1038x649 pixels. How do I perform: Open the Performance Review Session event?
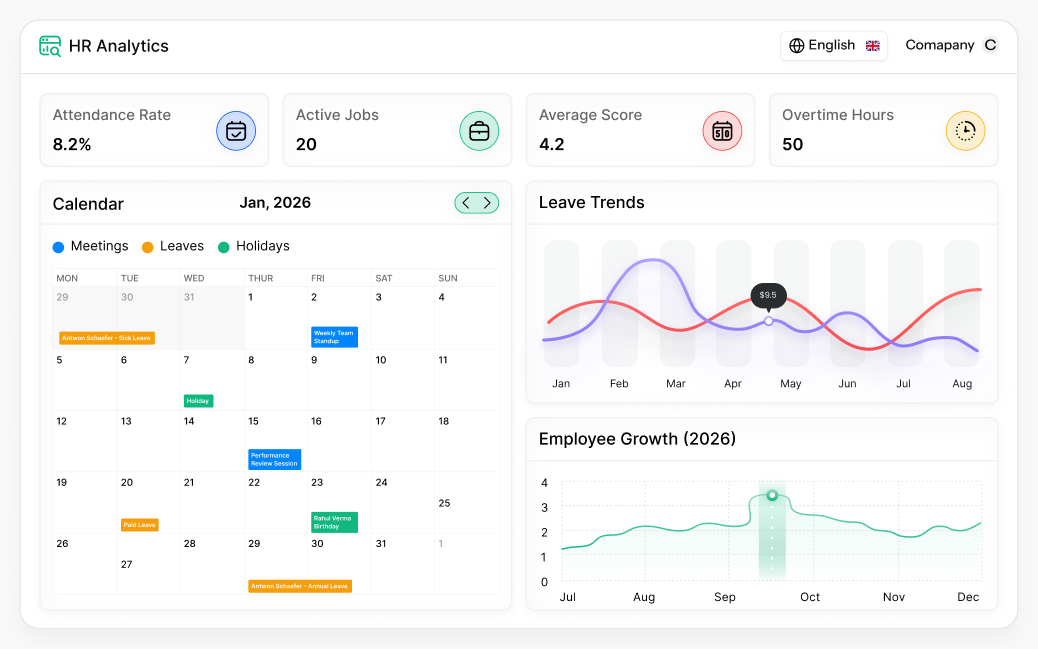click(274, 459)
